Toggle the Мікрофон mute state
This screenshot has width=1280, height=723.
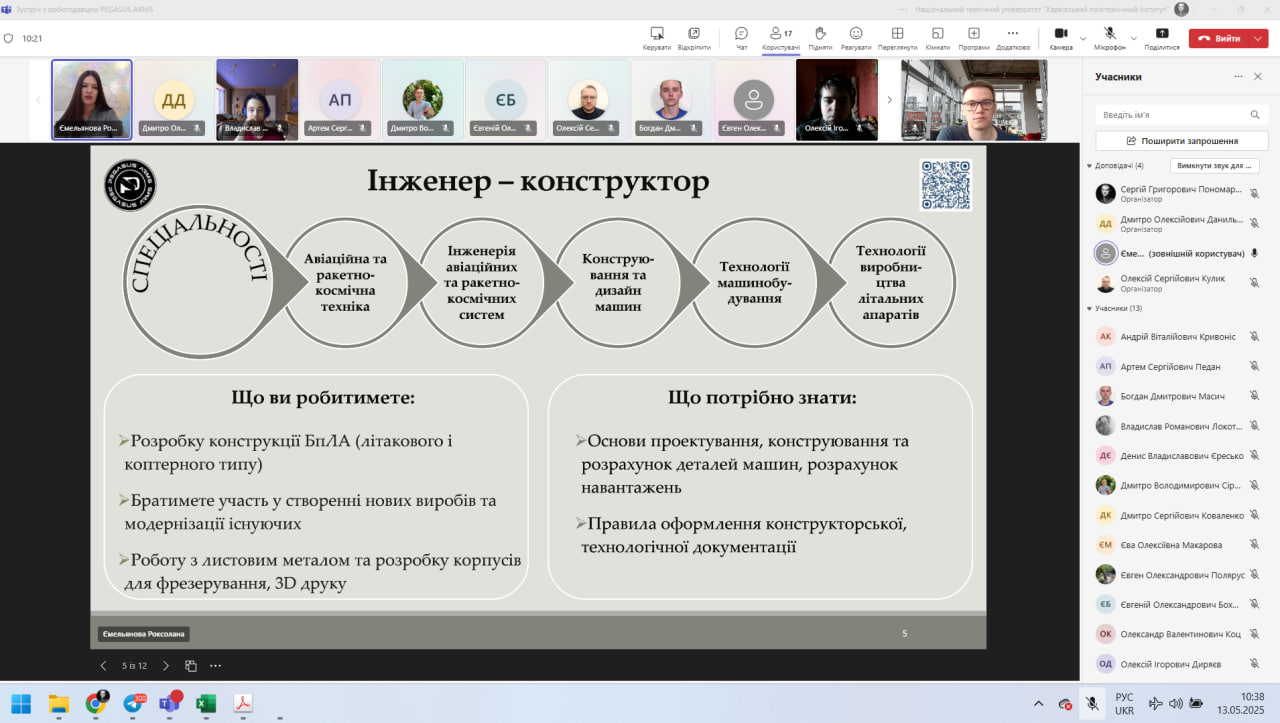pos(1109,38)
